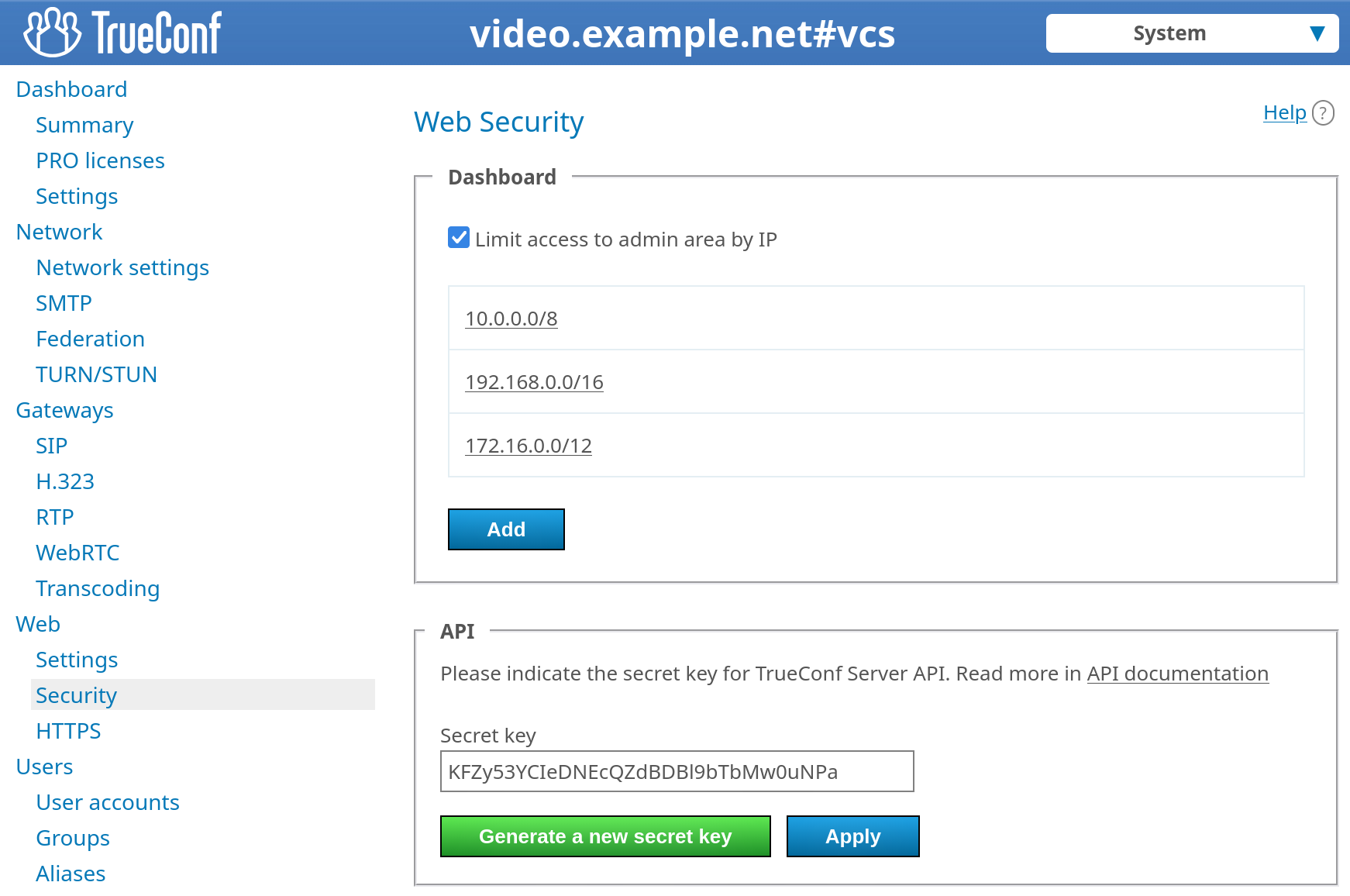Image resolution: width=1350 pixels, height=896 pixels.
Task: Click Generate a new secret key
Action: coord(605,836)
